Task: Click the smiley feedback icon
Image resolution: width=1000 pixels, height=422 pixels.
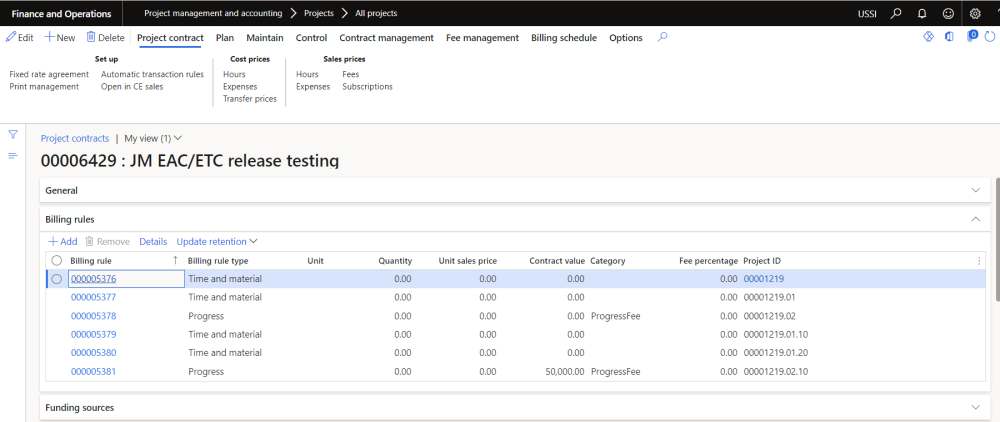Action: tap(947, 13)
